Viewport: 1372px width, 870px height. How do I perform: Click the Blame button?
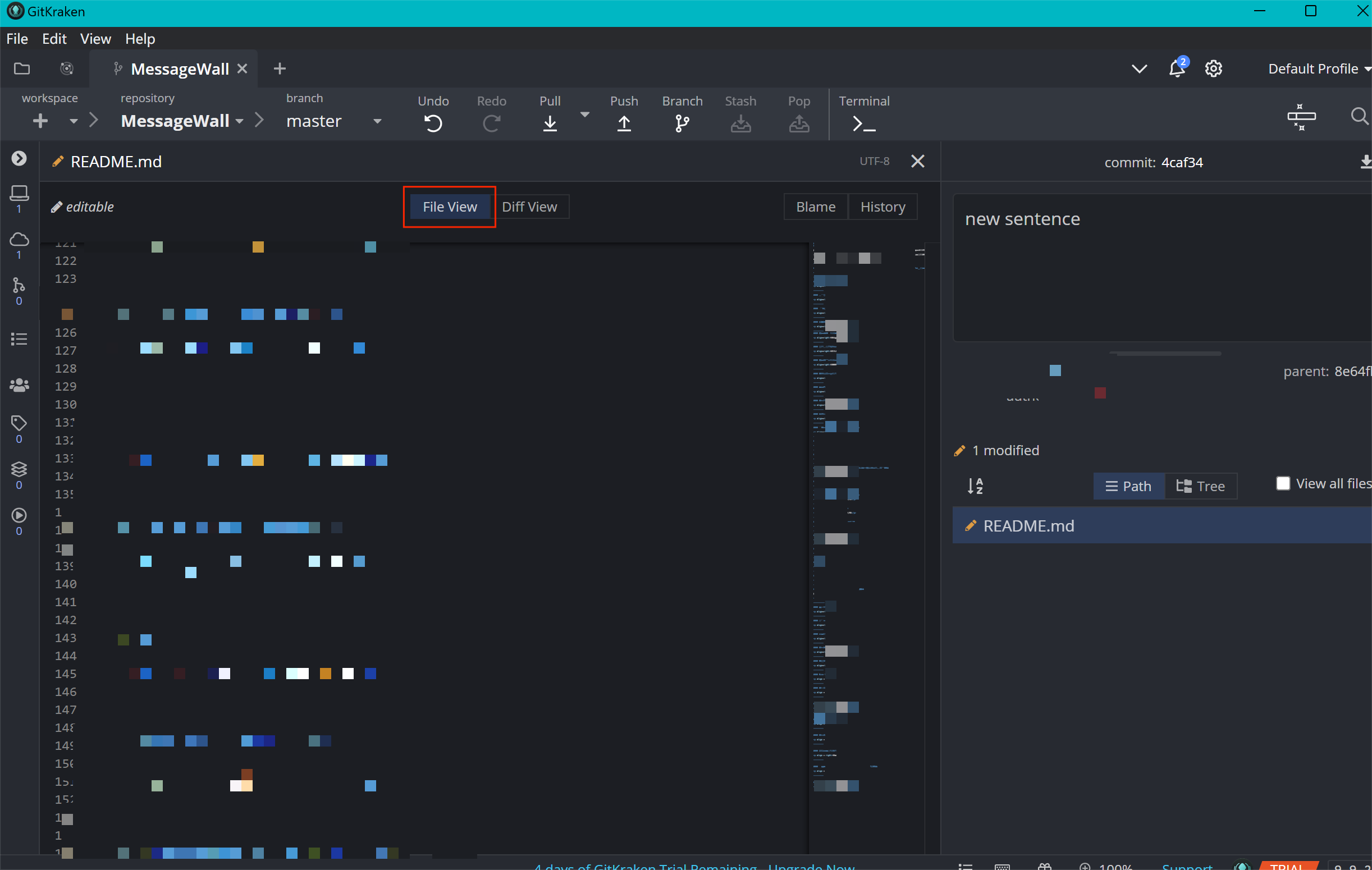(x=815, y=207)
